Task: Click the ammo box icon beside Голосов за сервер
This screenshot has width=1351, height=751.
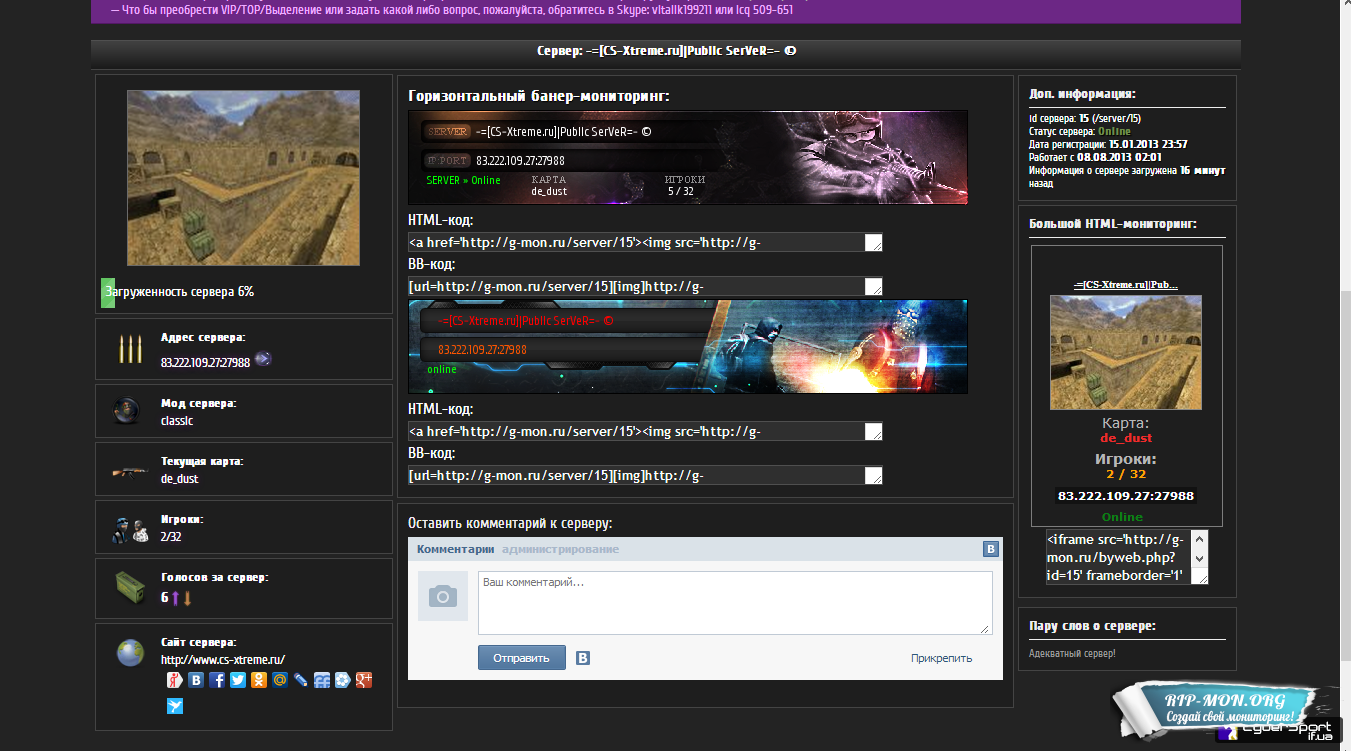Action: [x=130, y=585]
